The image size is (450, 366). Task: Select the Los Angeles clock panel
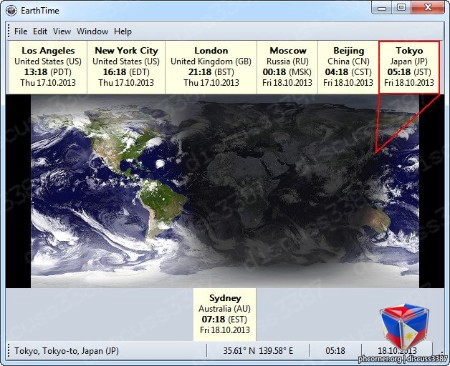click(x=48, y=67)
